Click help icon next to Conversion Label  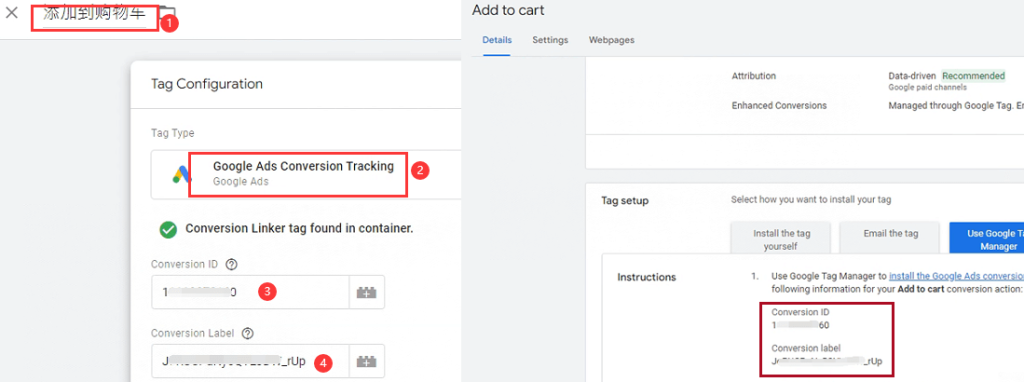[x=247, y=333]
